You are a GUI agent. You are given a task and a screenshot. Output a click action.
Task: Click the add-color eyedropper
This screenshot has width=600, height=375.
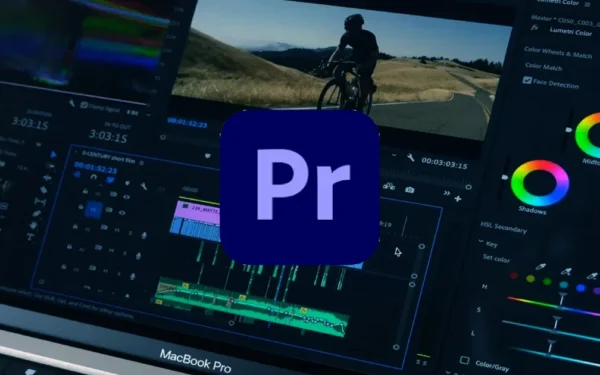click(566, 271)
